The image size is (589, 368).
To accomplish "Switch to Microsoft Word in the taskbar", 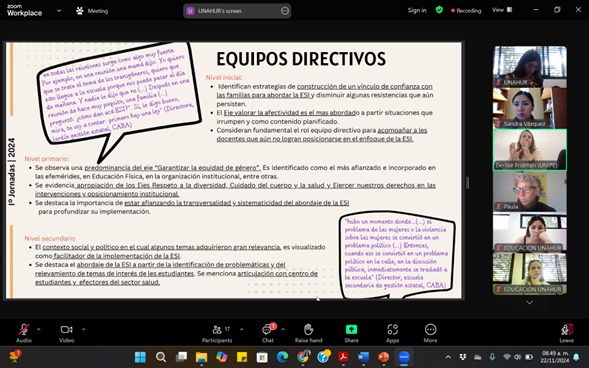I will (363, 357).
